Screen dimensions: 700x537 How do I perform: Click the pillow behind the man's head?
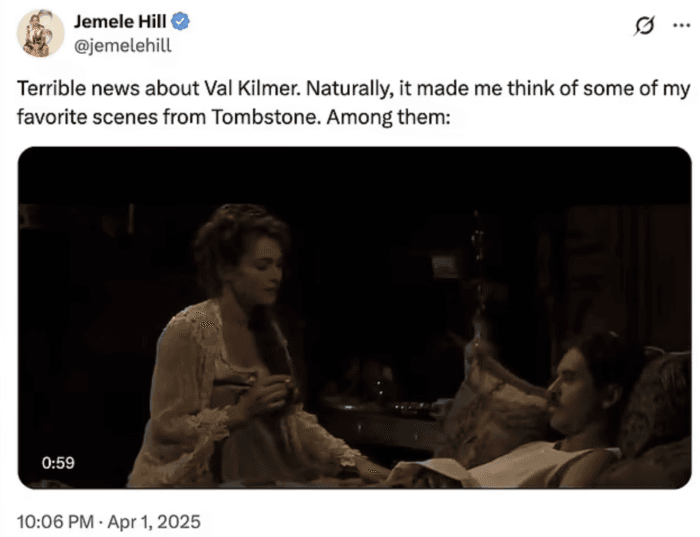point(655,395)
